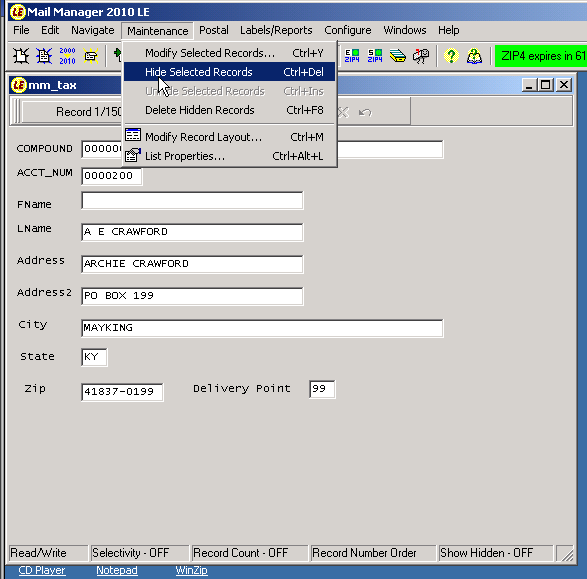Click the Record Number Order status panel
Screen dimensions: 587x579
pos(373,553)
